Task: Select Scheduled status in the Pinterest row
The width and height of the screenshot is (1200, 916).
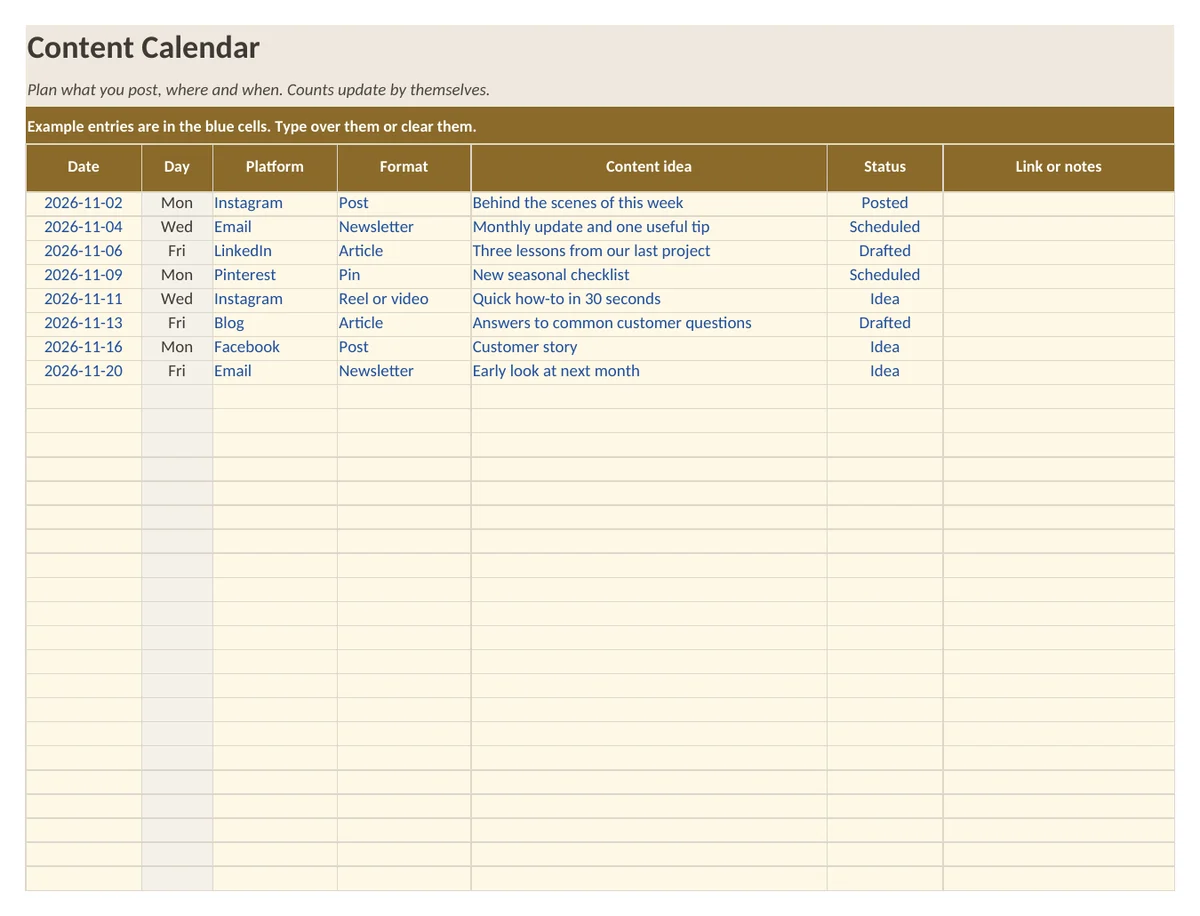Action: coord(885,275)
